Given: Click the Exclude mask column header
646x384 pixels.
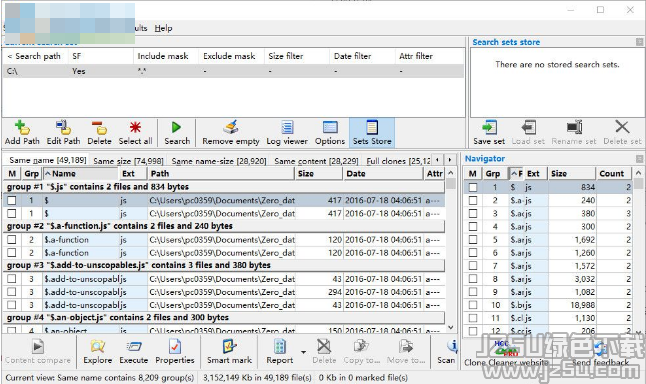Looking at the screenshot, I should pyautogui.click(x=231, y=56).
